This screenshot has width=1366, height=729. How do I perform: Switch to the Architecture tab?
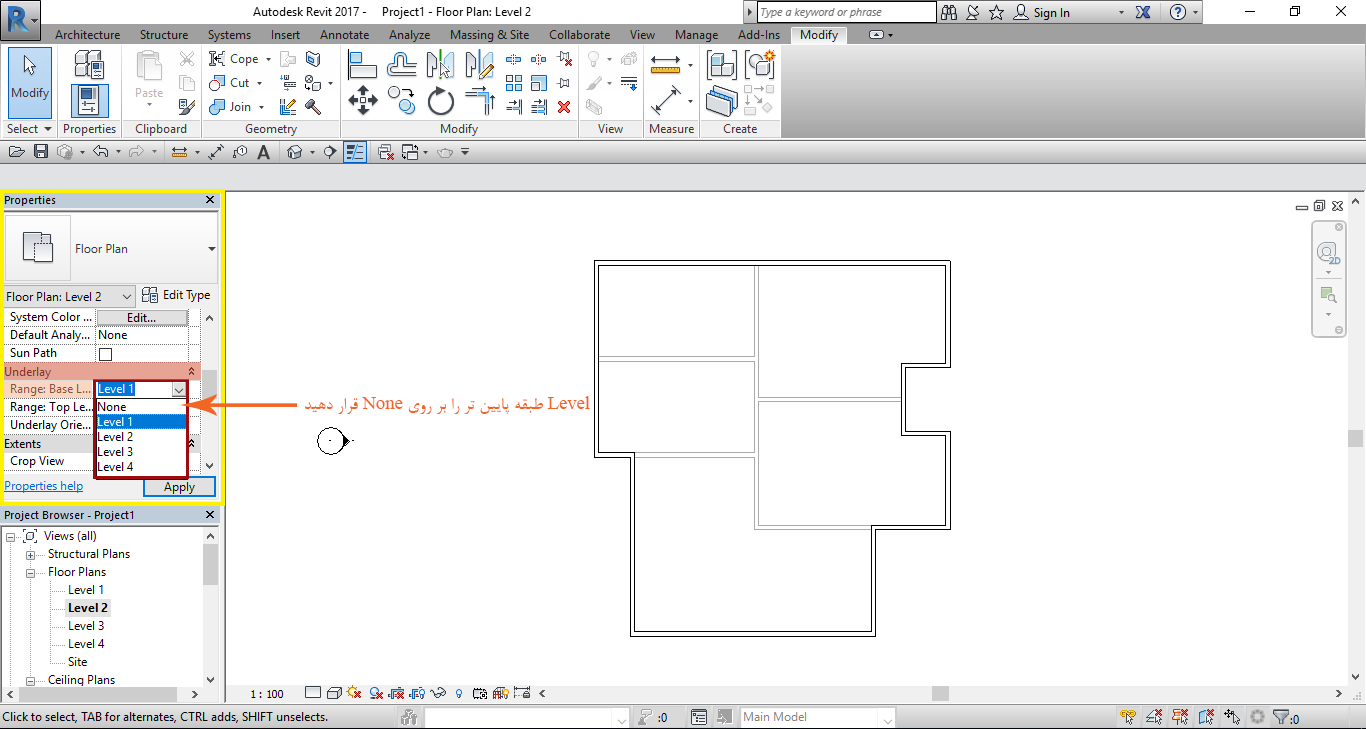pos(87,35)
